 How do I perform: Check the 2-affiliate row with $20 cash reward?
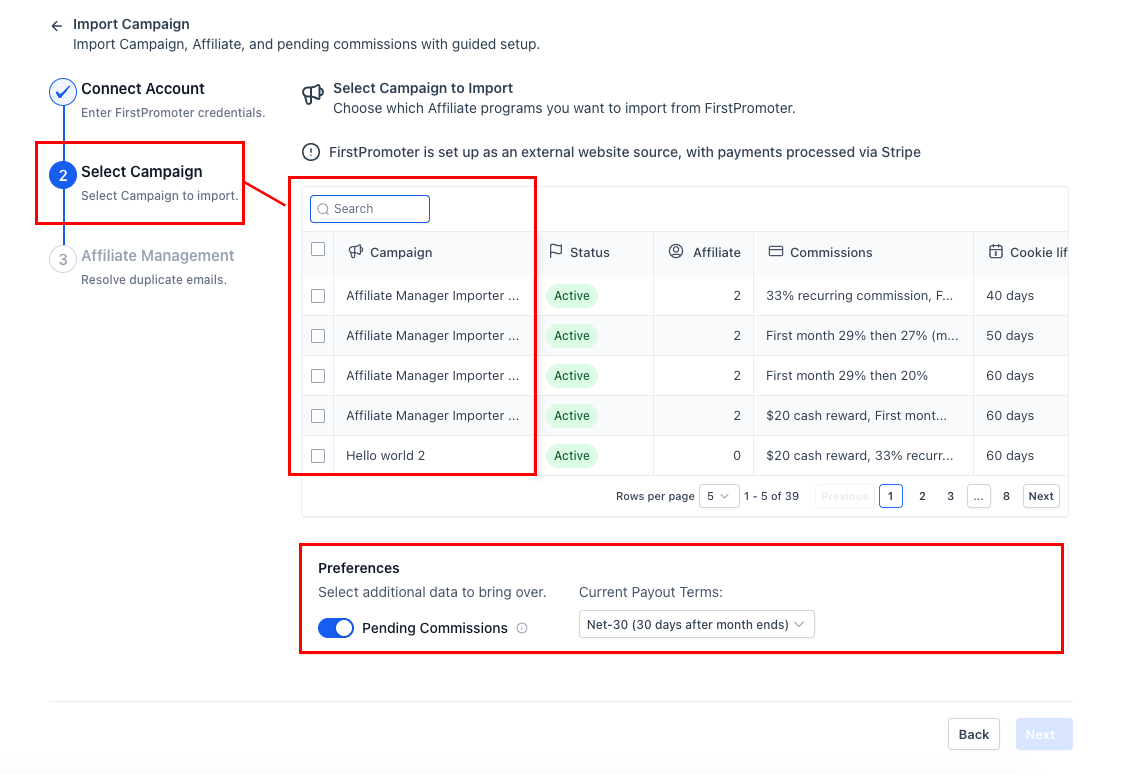pos(318,416)
